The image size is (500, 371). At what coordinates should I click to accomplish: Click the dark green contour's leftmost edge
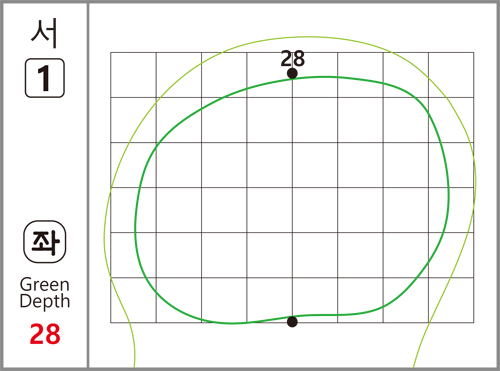coord(135,230)
